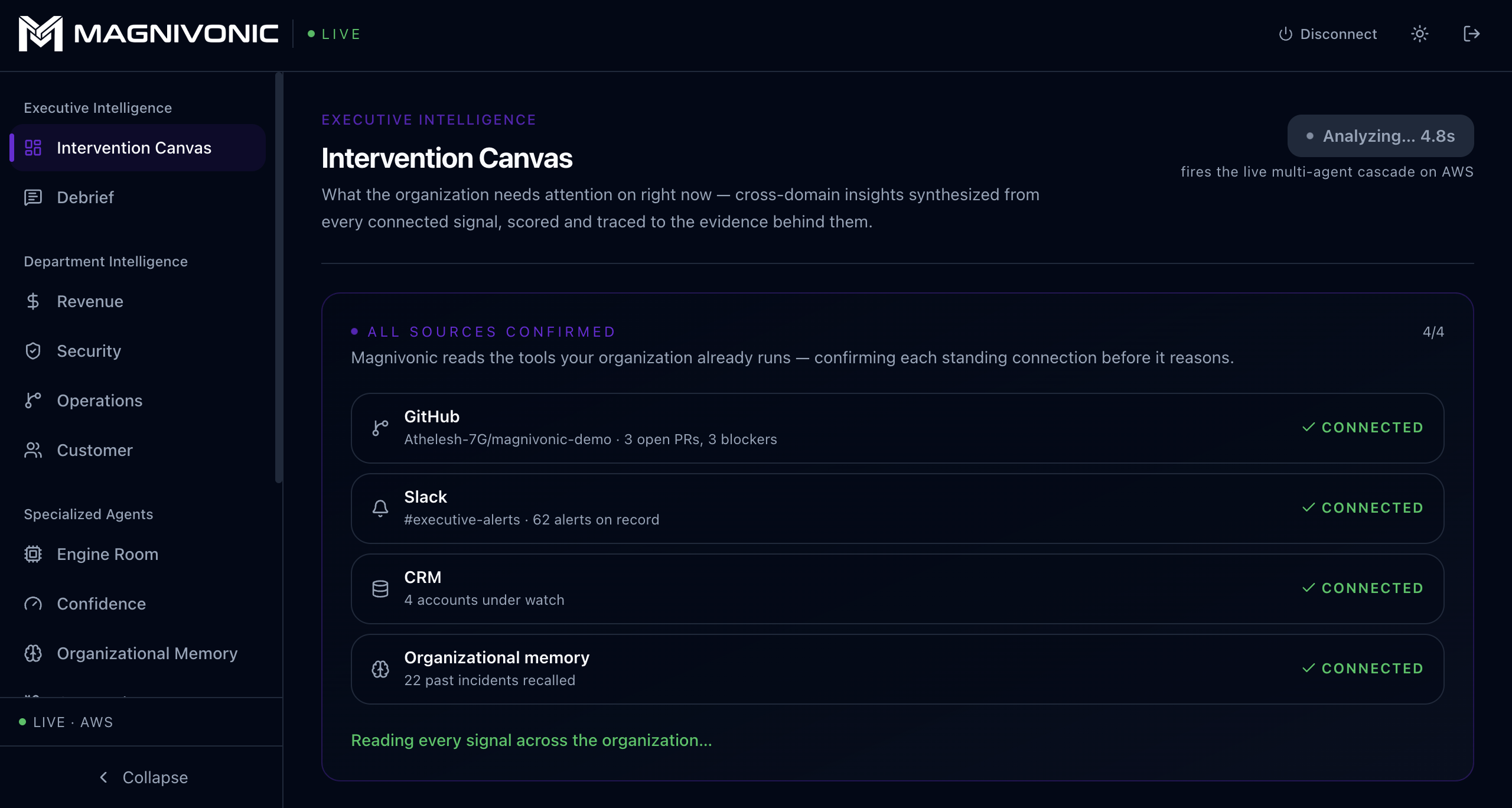Click the GitHub CONNECTED checkmark
Screen dimensions: 1512x808
1309,427
